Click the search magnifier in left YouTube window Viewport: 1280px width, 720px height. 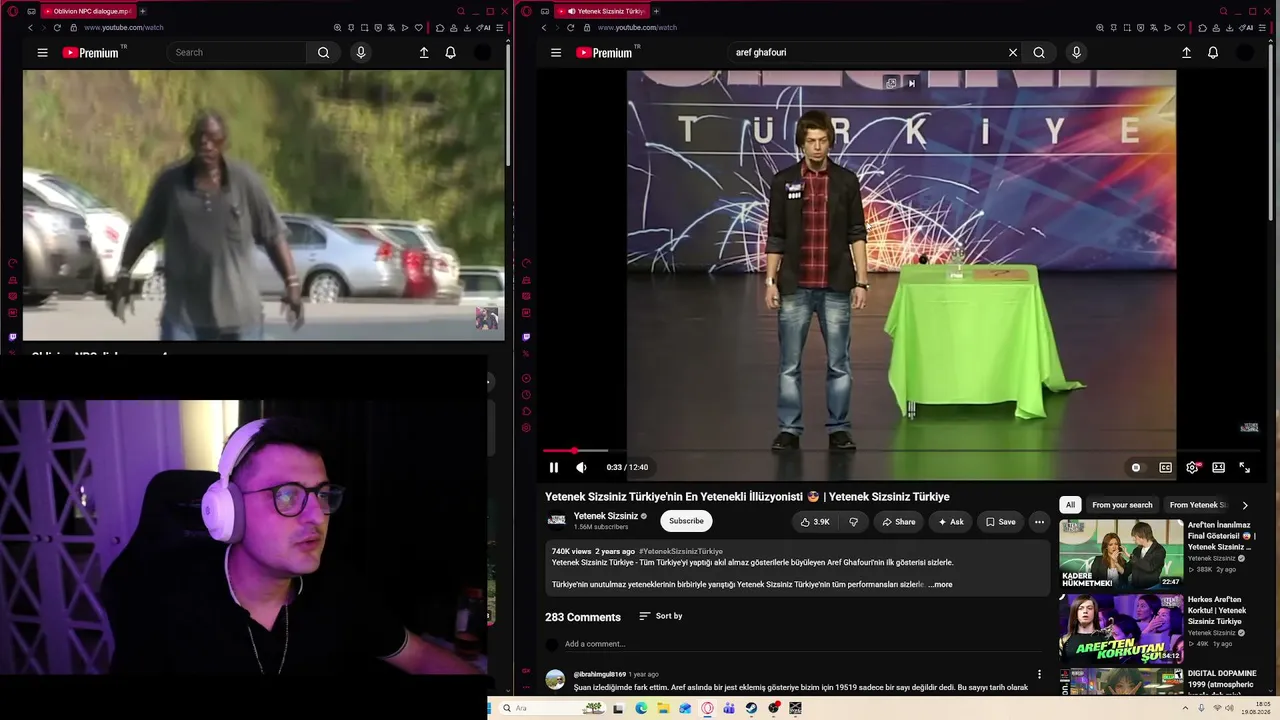323,53
